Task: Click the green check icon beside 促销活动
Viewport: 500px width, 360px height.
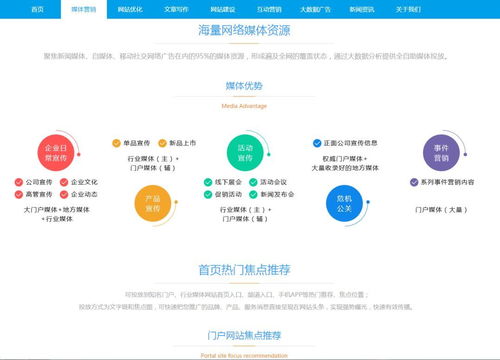Action: (208, 194)
